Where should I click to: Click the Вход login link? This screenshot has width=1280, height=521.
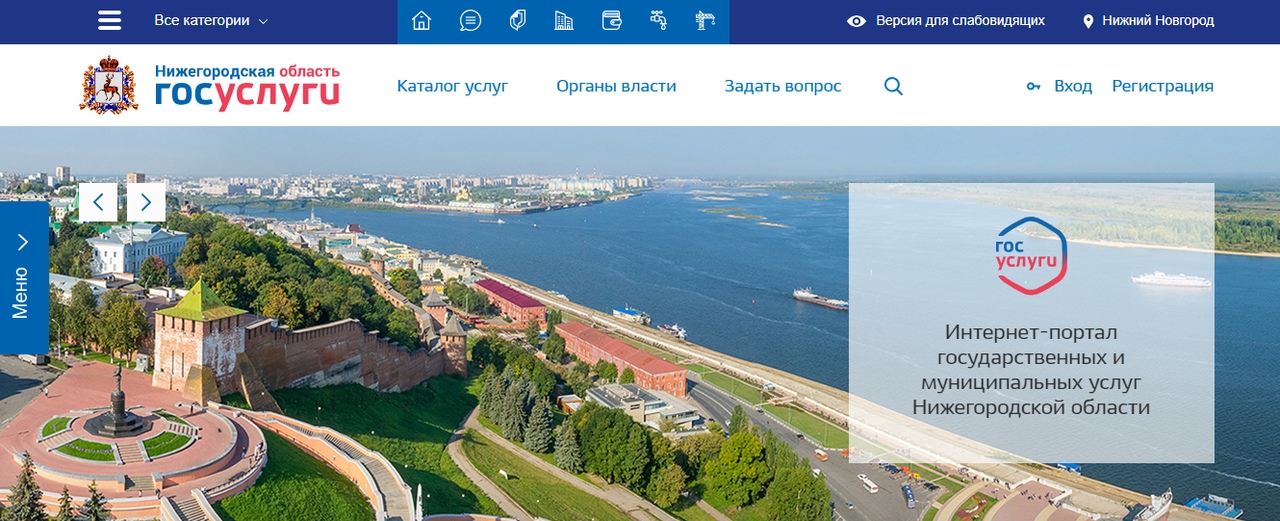(x=1073, y=86)
